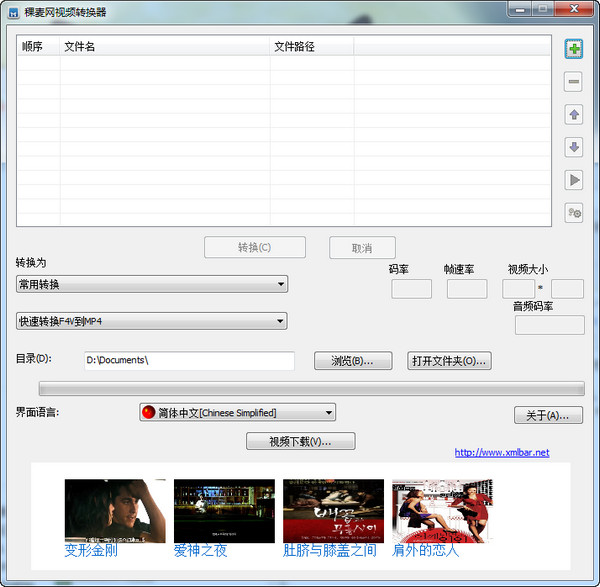Click 浏览(B)... to browse directory
The height and width of the screenshot is (587, 600).
coord(351,361)
